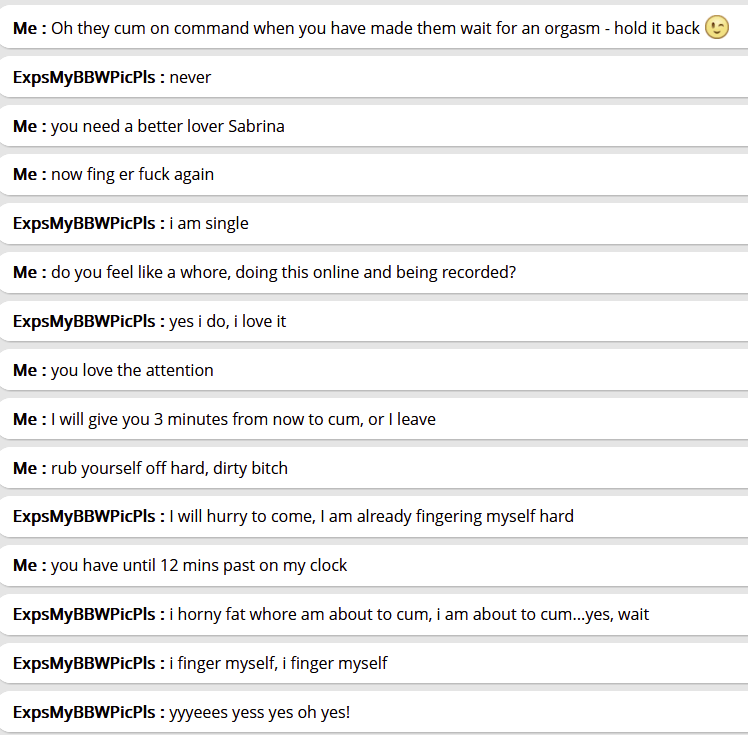
Task: Click the ExpsMyBBWPicPls username on the final message
Action: tap(85, 712)
